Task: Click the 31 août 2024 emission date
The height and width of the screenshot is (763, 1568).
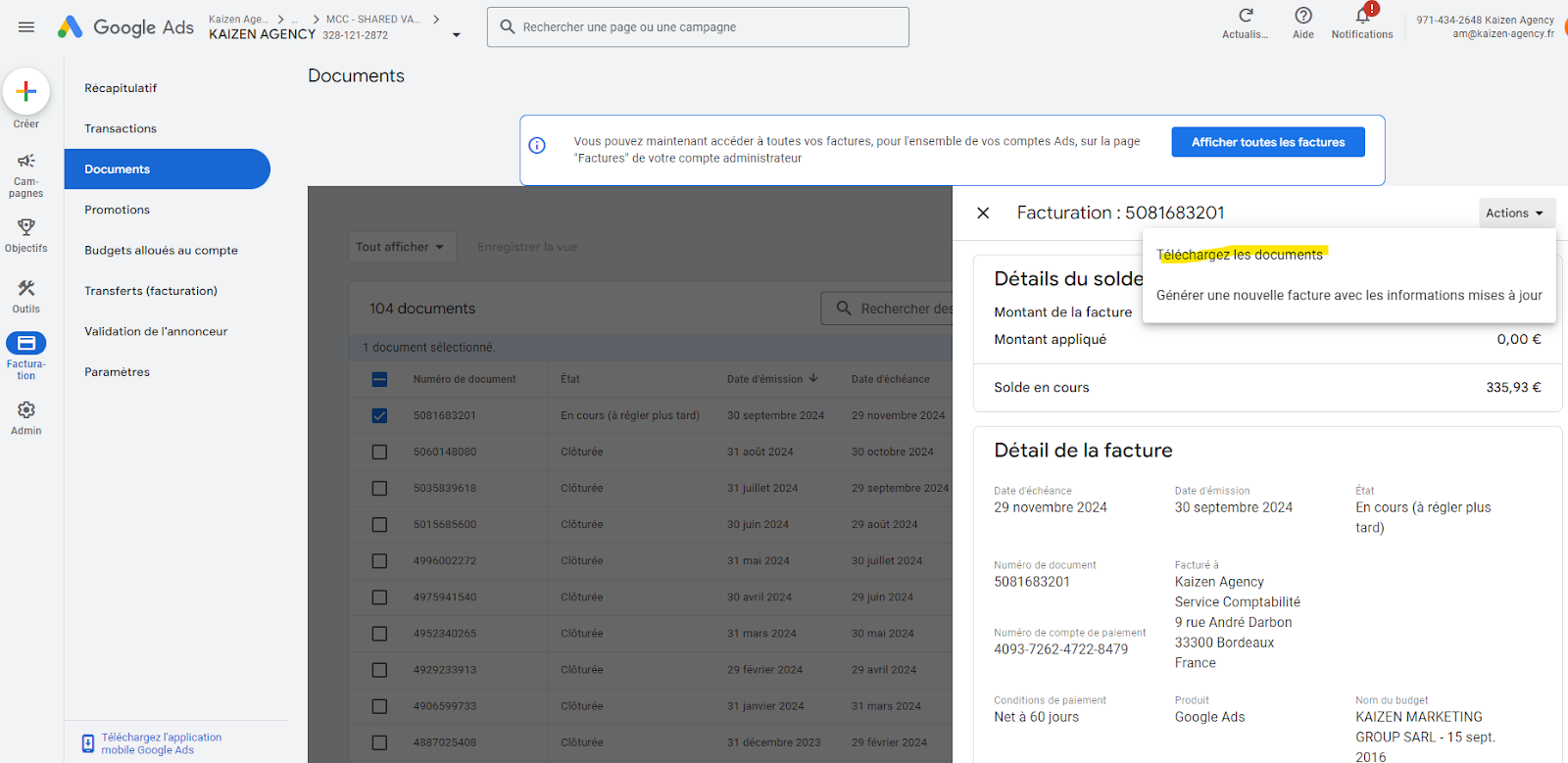Action: (x=759, y=452)
